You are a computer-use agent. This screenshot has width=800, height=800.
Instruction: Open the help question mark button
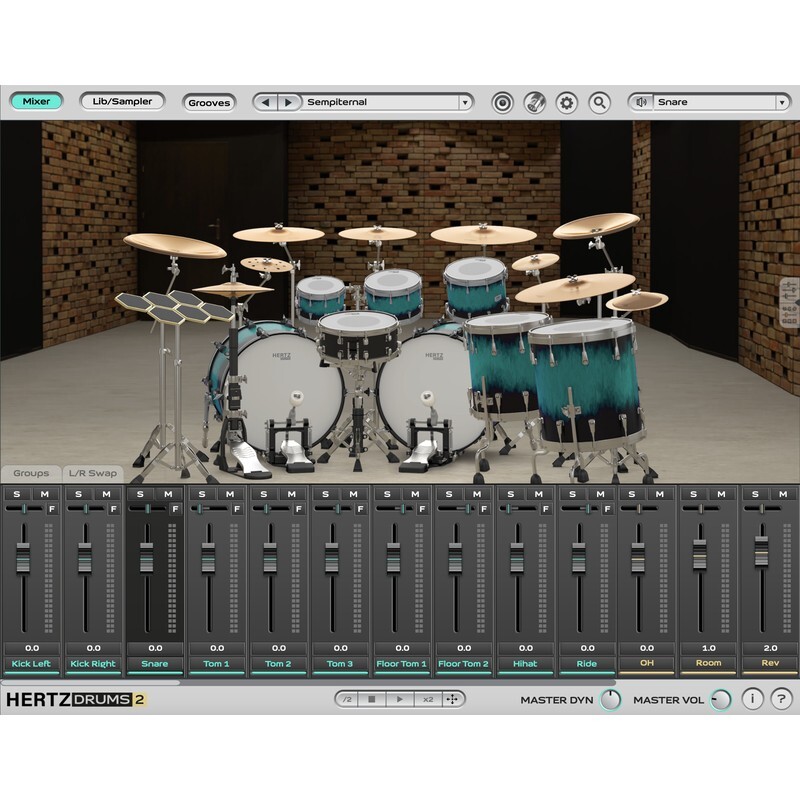[782, 699]
